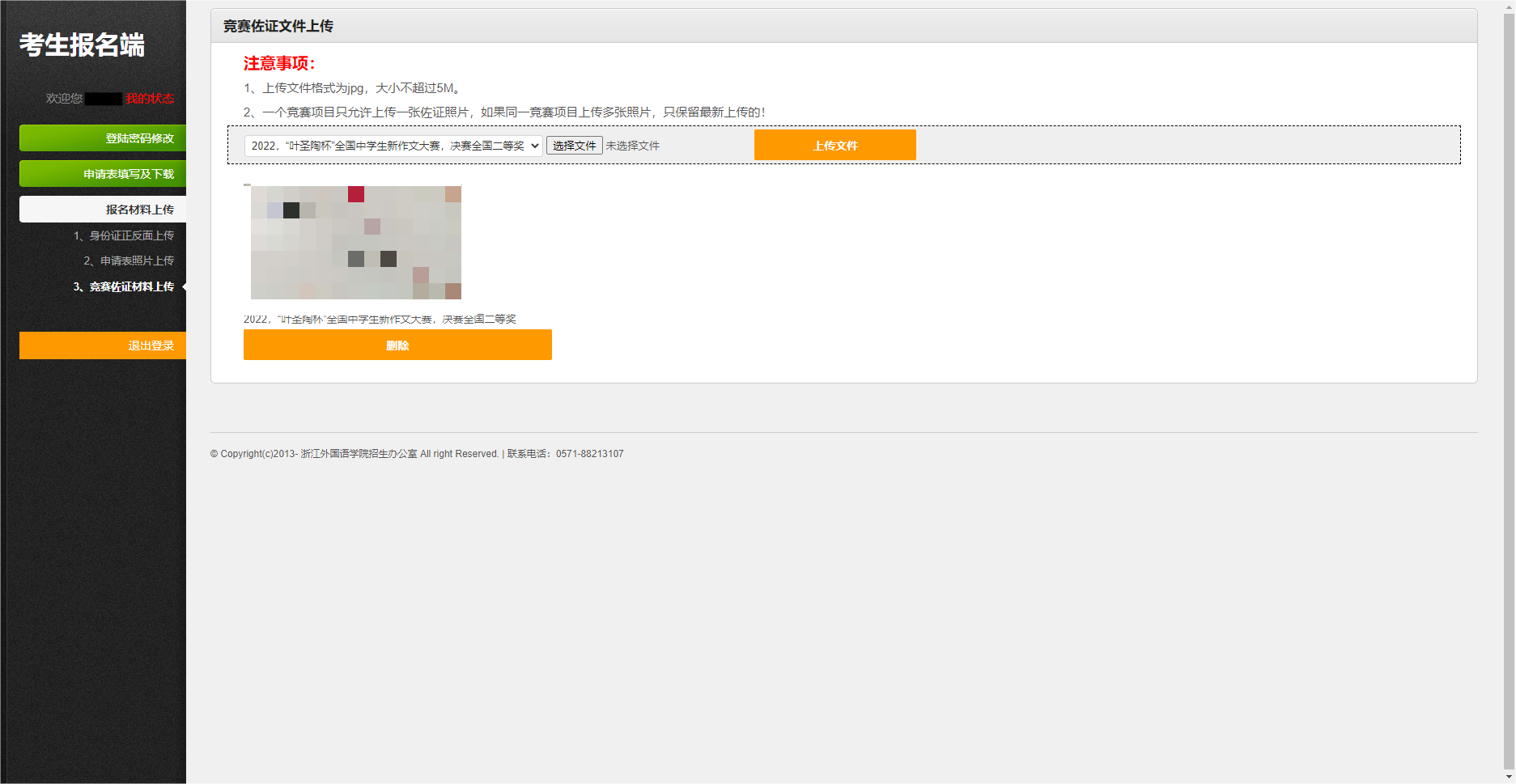The image size is (1516, 784).
Task: Click the footer copyright text
Action: 416,454
